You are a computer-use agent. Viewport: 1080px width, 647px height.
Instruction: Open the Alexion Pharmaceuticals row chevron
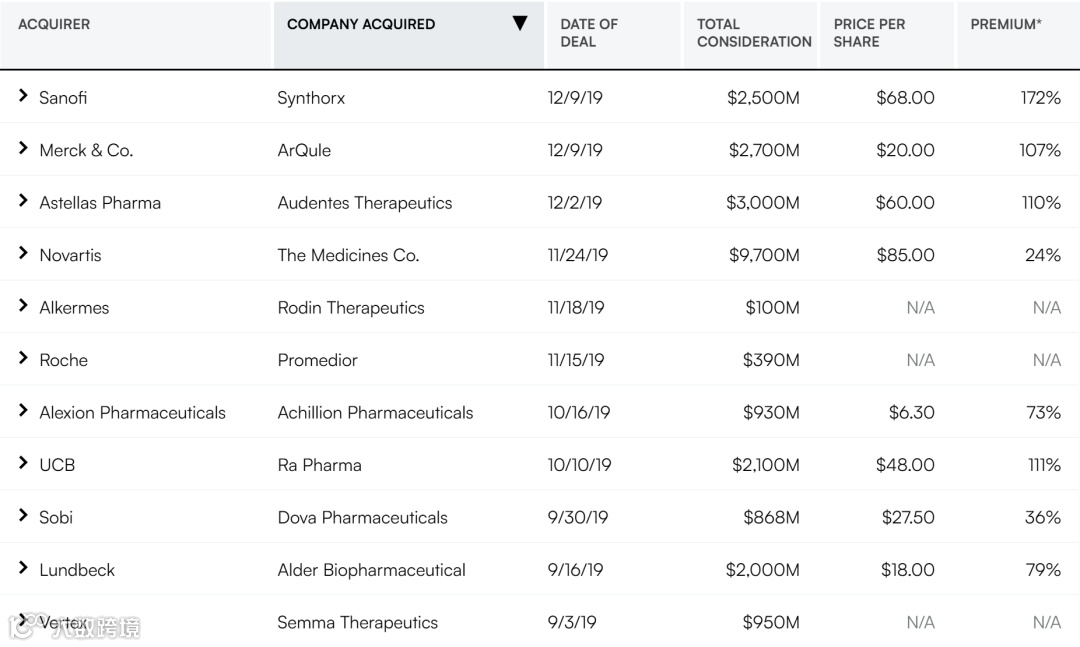point(23,411)
